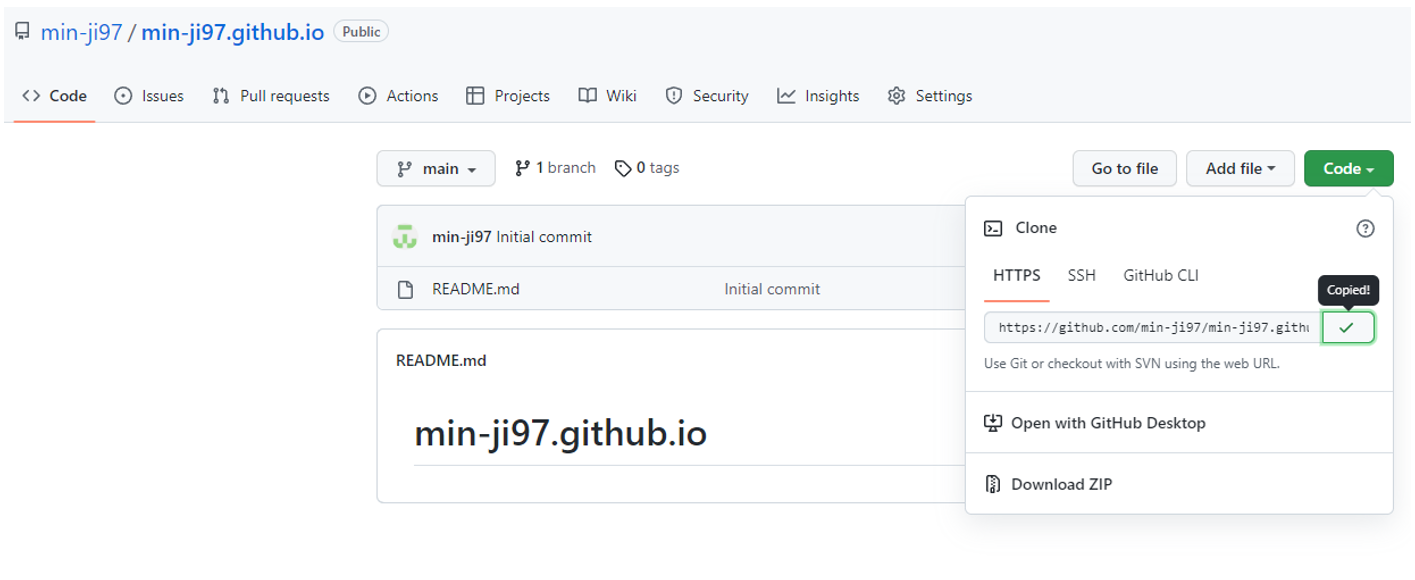Click the pull request icon

tap(221, 96)
